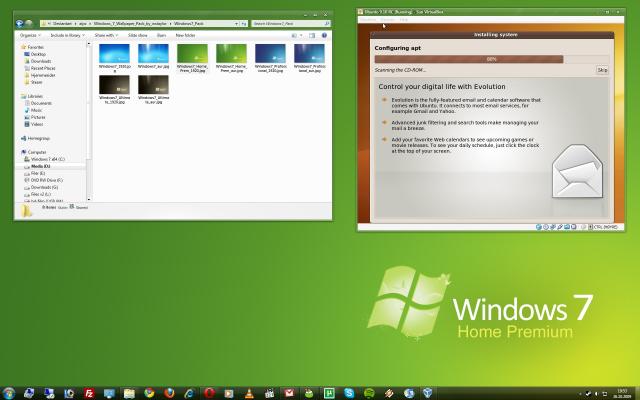Select Windows 7 x64 (C:) drive
640x400 pixels.
(44, 159)
